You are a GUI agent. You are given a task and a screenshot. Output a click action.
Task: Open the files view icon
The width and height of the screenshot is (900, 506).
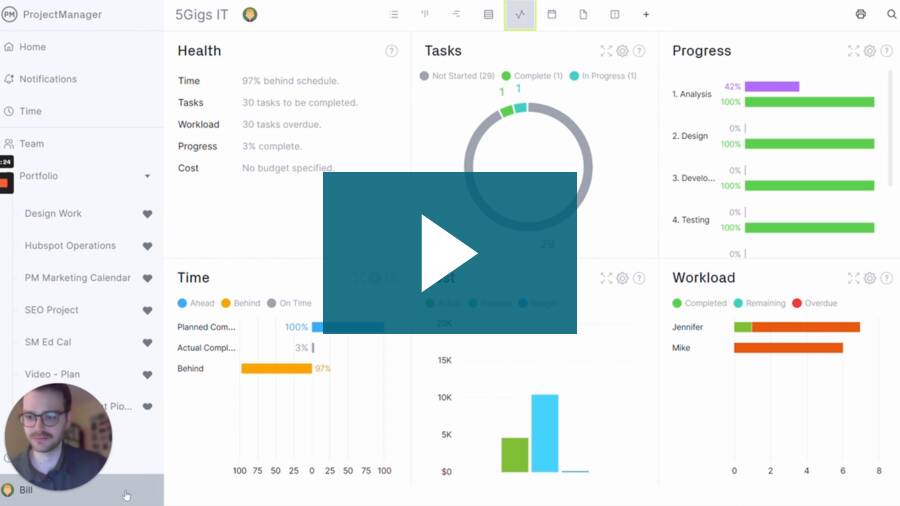583,14
